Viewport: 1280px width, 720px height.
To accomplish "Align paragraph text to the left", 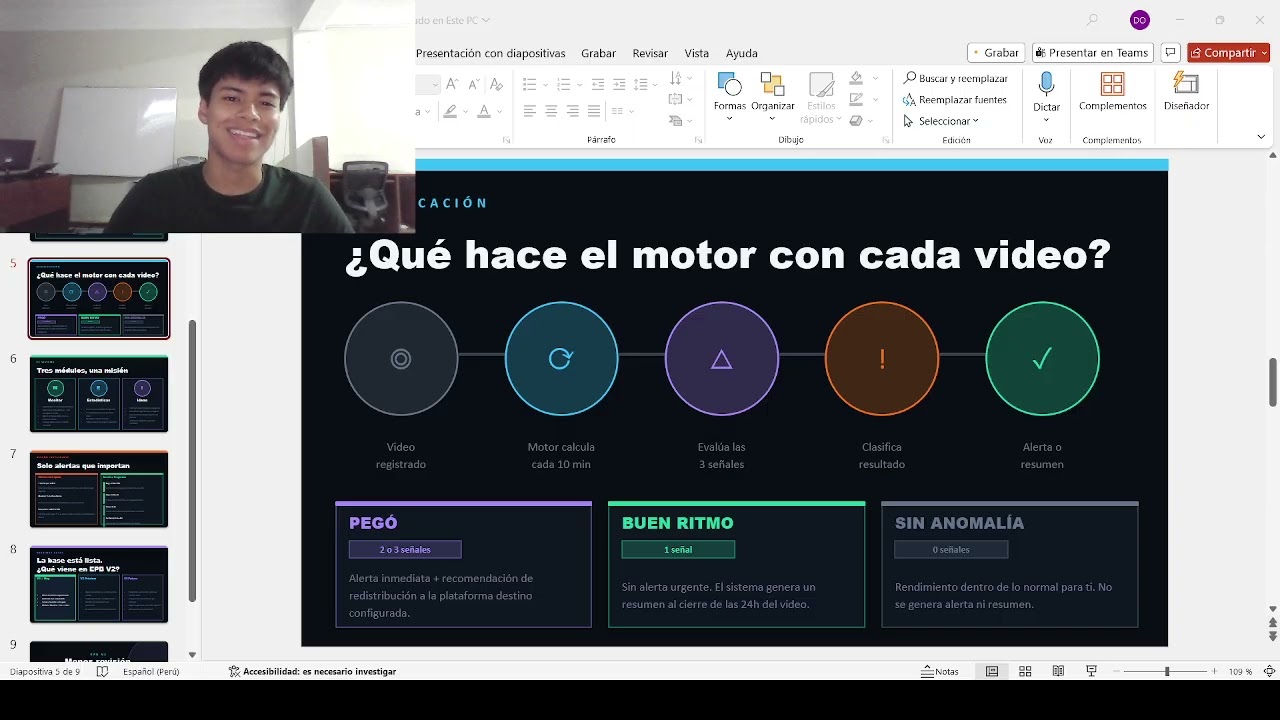I will (530, 111).
